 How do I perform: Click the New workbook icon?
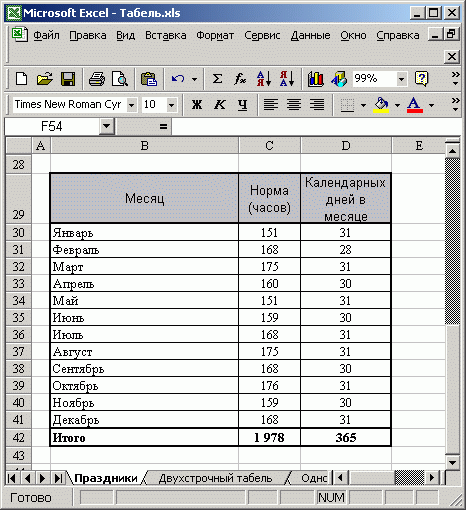pyautogui.click(x=22, y=79)
